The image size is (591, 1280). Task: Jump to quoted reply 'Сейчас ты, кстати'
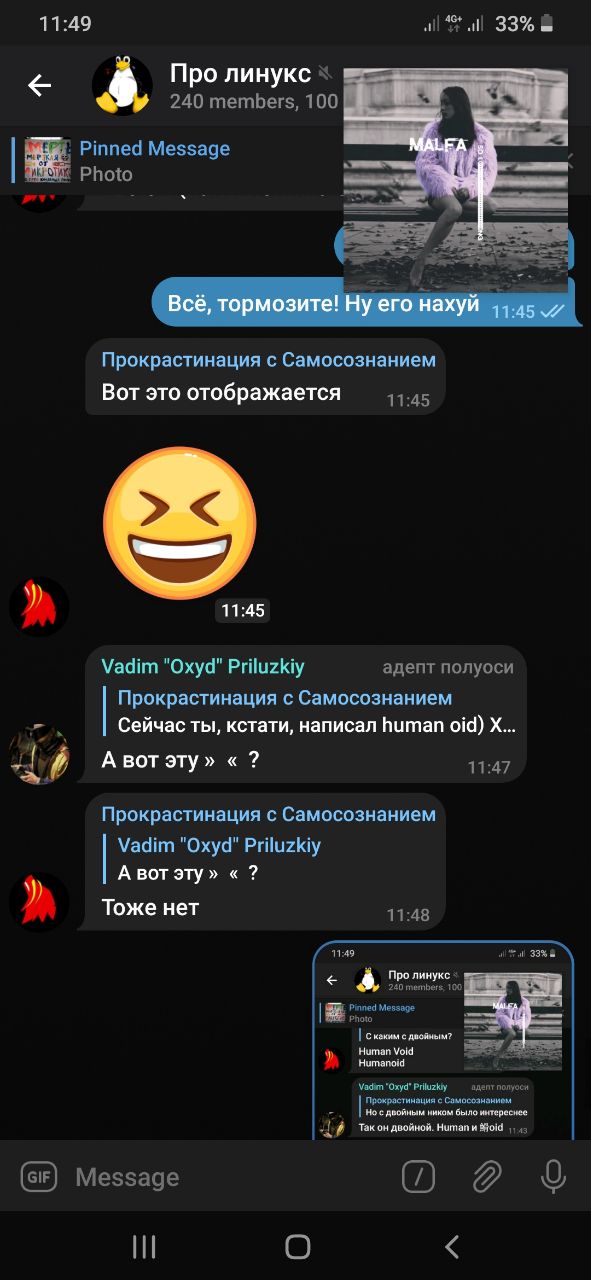[x=310, y=712]
